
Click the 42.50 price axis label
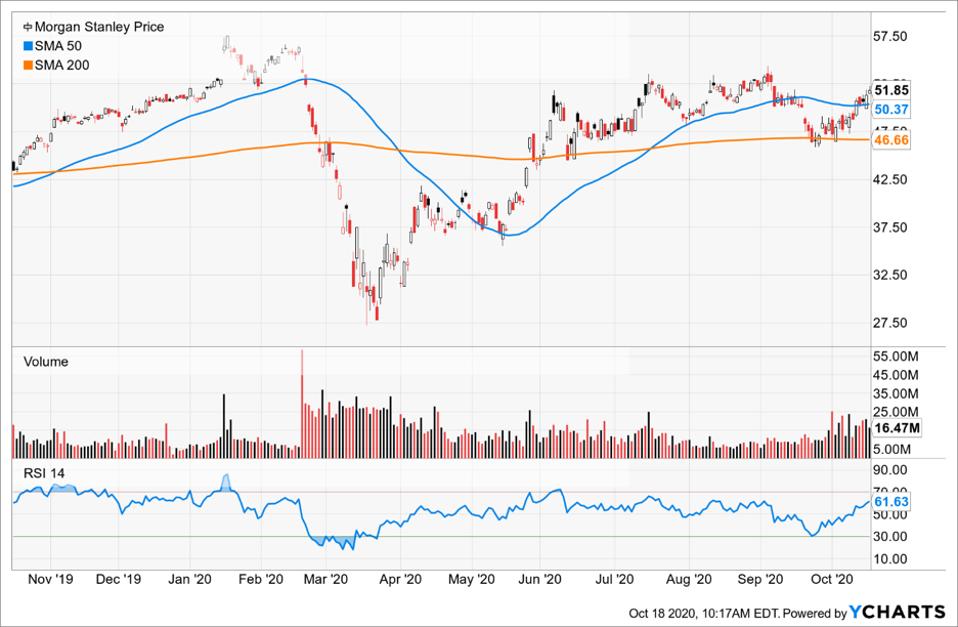click(890, 180)
